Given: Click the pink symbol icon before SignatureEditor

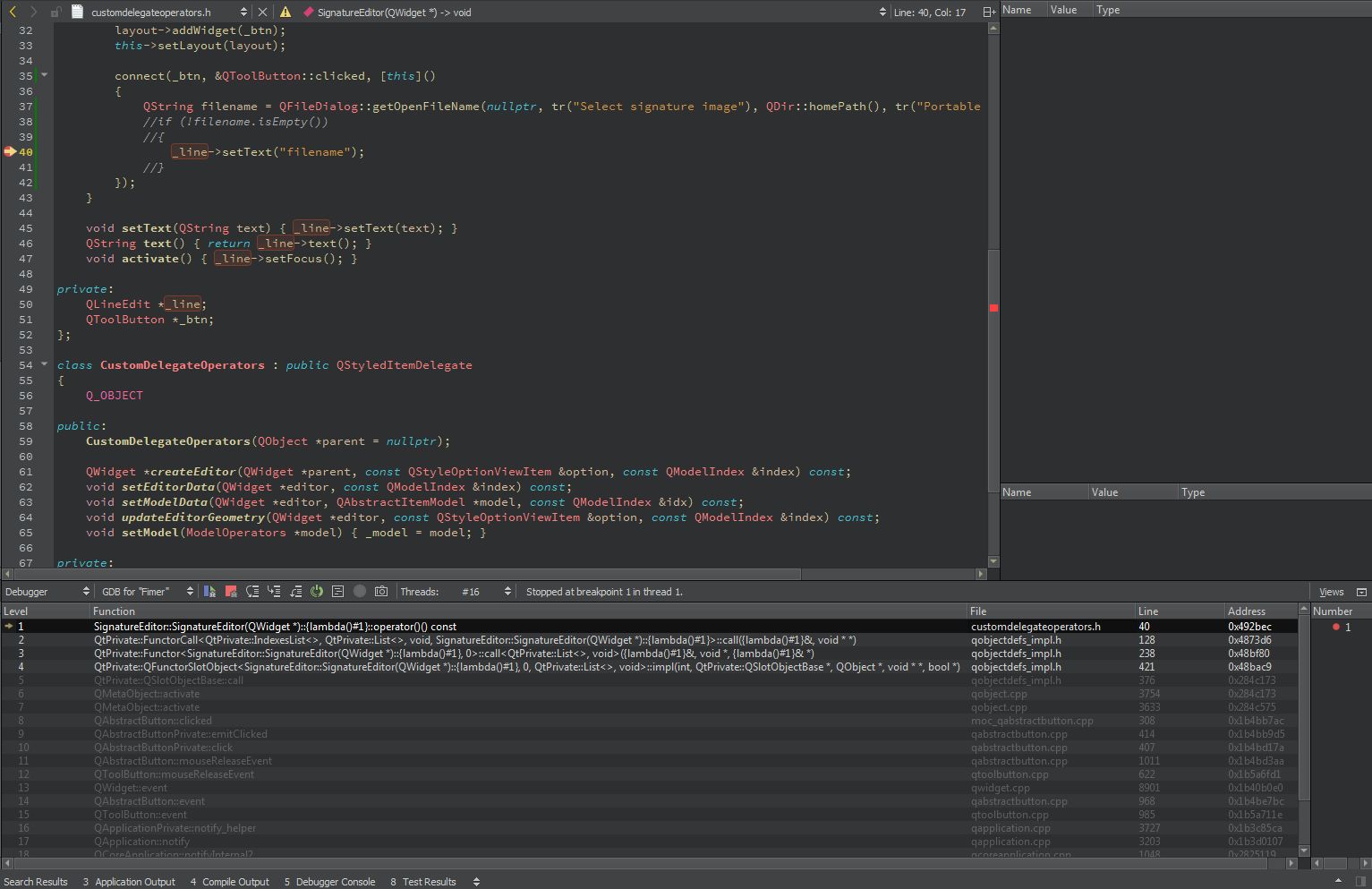Looking at the screenshot, I should (x=308, y=12).
